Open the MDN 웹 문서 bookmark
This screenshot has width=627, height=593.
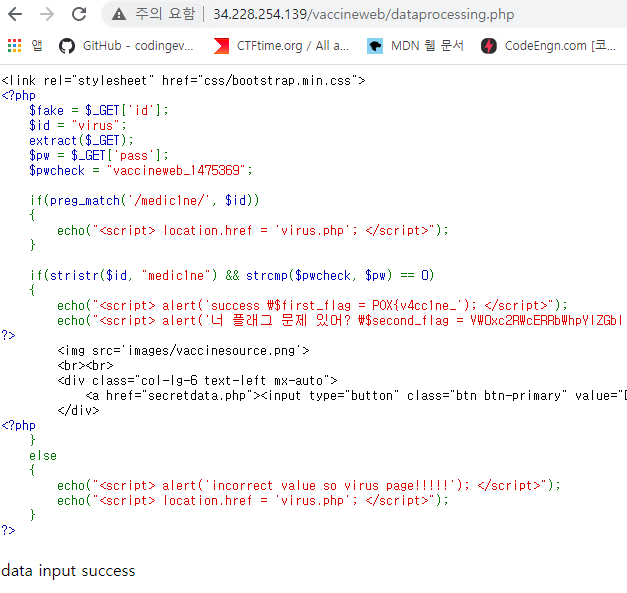tap(415, 46)
